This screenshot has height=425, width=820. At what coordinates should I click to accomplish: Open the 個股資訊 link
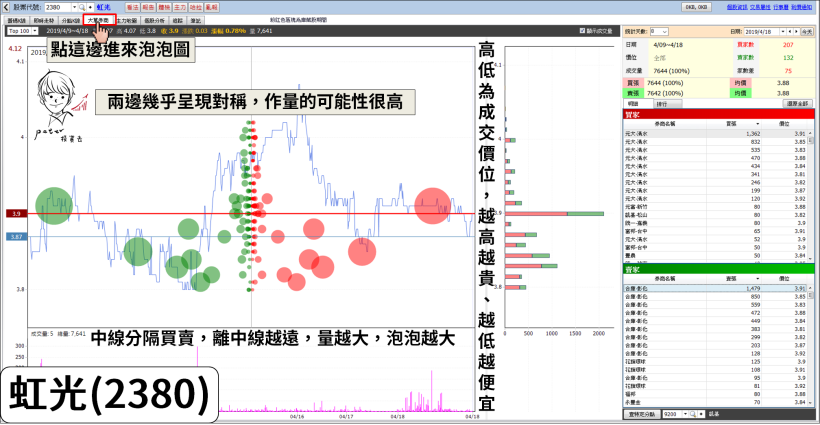pos(737,7)
